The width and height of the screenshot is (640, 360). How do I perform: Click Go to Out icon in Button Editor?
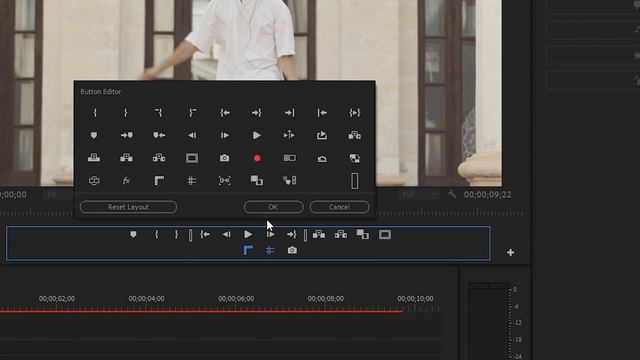257,113
